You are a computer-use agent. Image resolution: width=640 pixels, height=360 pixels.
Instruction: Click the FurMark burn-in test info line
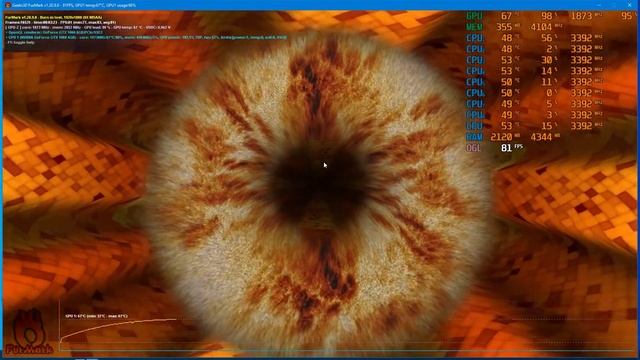[53, 18]
